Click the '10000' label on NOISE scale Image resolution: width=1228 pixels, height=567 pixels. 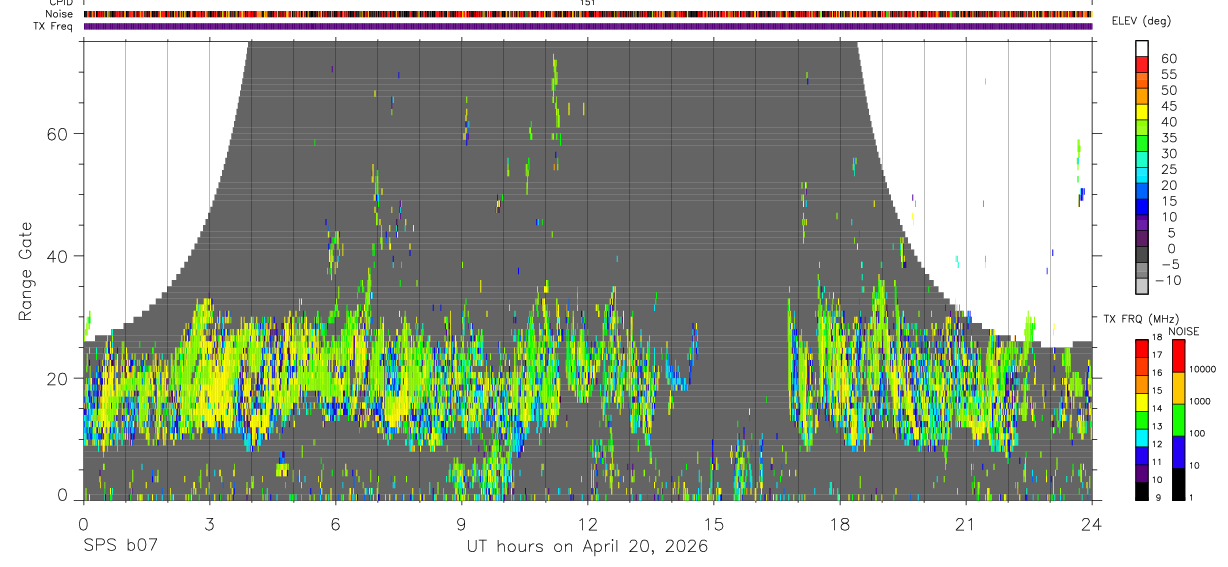(x=1202, y=370)
